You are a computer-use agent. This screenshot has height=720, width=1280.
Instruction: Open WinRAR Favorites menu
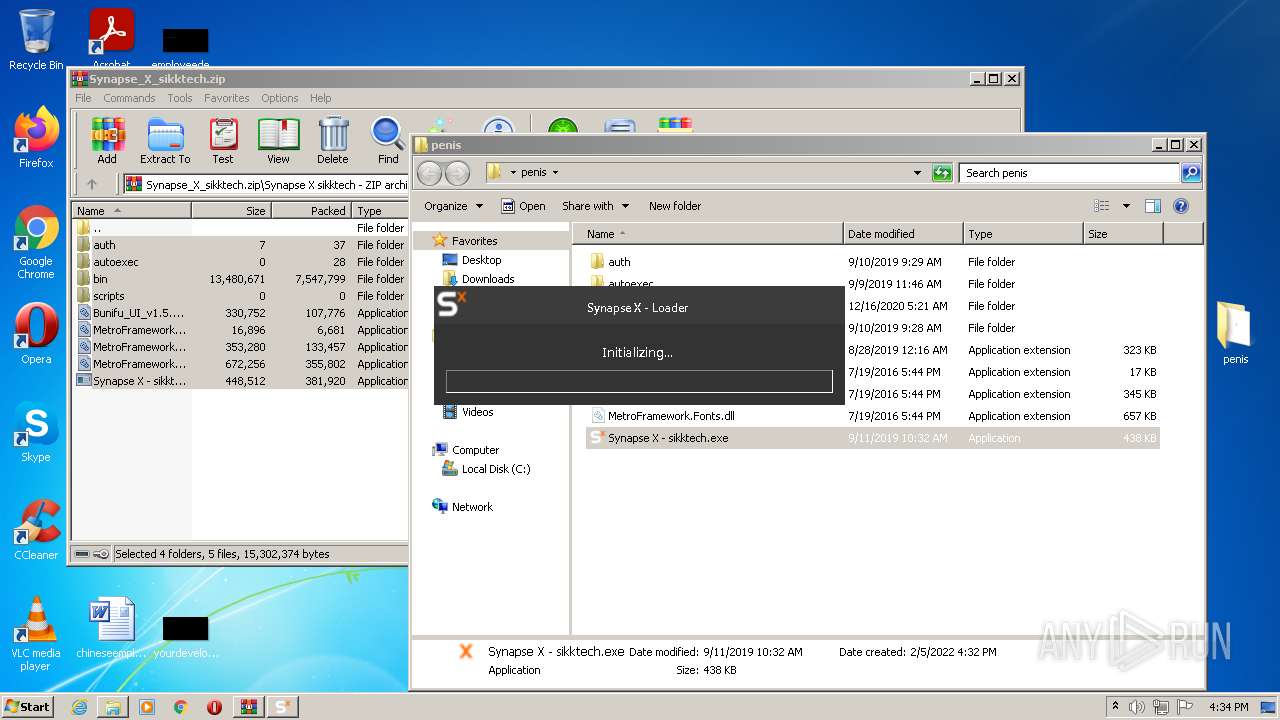[x=227, y=98]
